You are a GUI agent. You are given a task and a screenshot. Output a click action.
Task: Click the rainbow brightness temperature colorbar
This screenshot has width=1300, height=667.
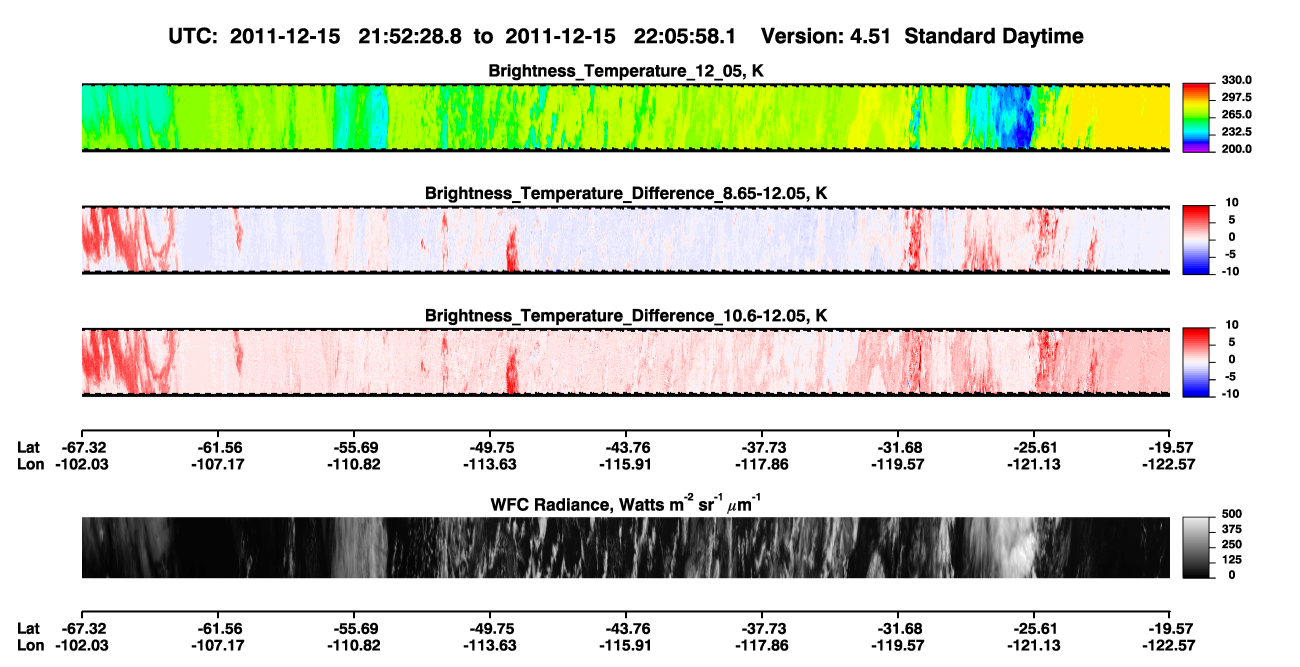(x=1197, y=116)
